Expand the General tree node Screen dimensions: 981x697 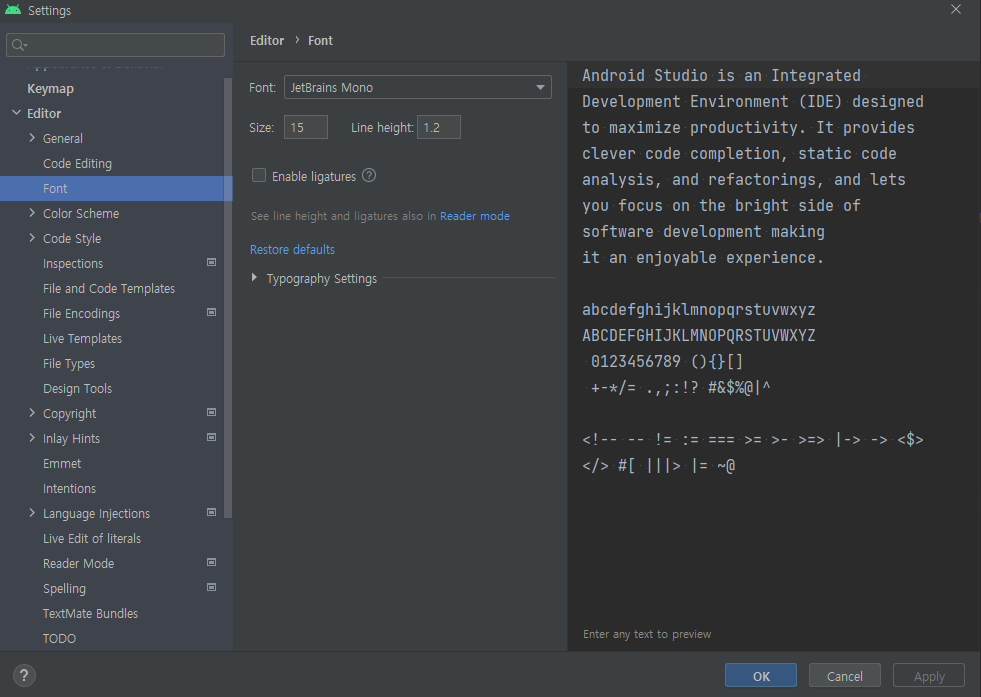point(32,138)
